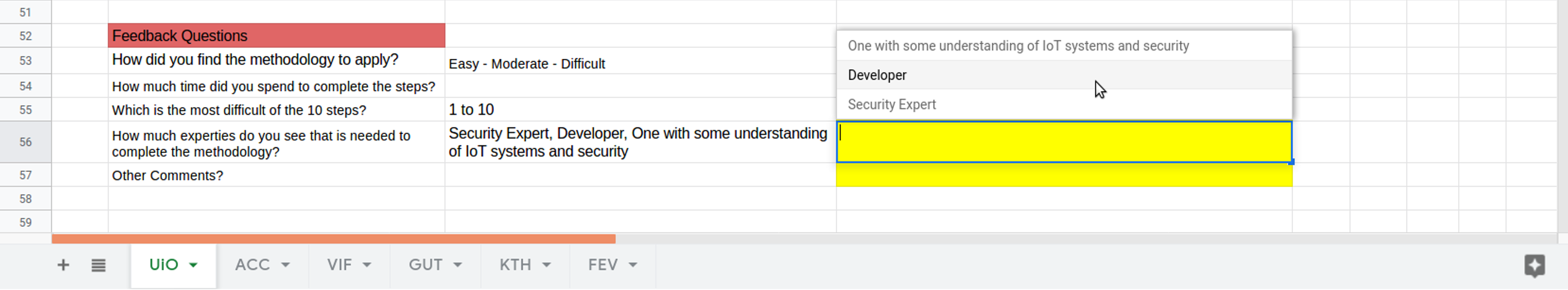Switch to the ACC sheet tab
Screen dimensions: 1568x290
tap(252, 265)
